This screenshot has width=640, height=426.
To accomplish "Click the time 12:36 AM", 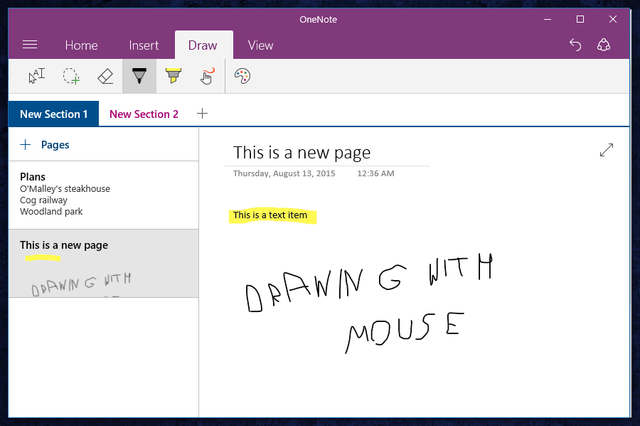I will [376, 173].
